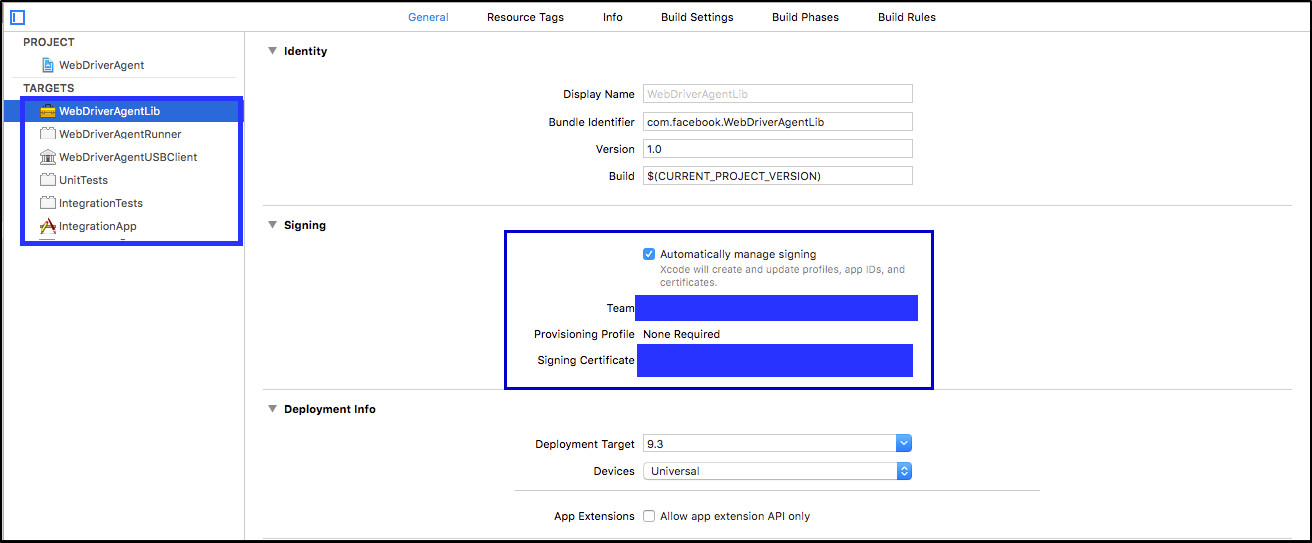Go to the Resource Tags tab
The width and height of the screenshot is (1312, 543).
525,17
